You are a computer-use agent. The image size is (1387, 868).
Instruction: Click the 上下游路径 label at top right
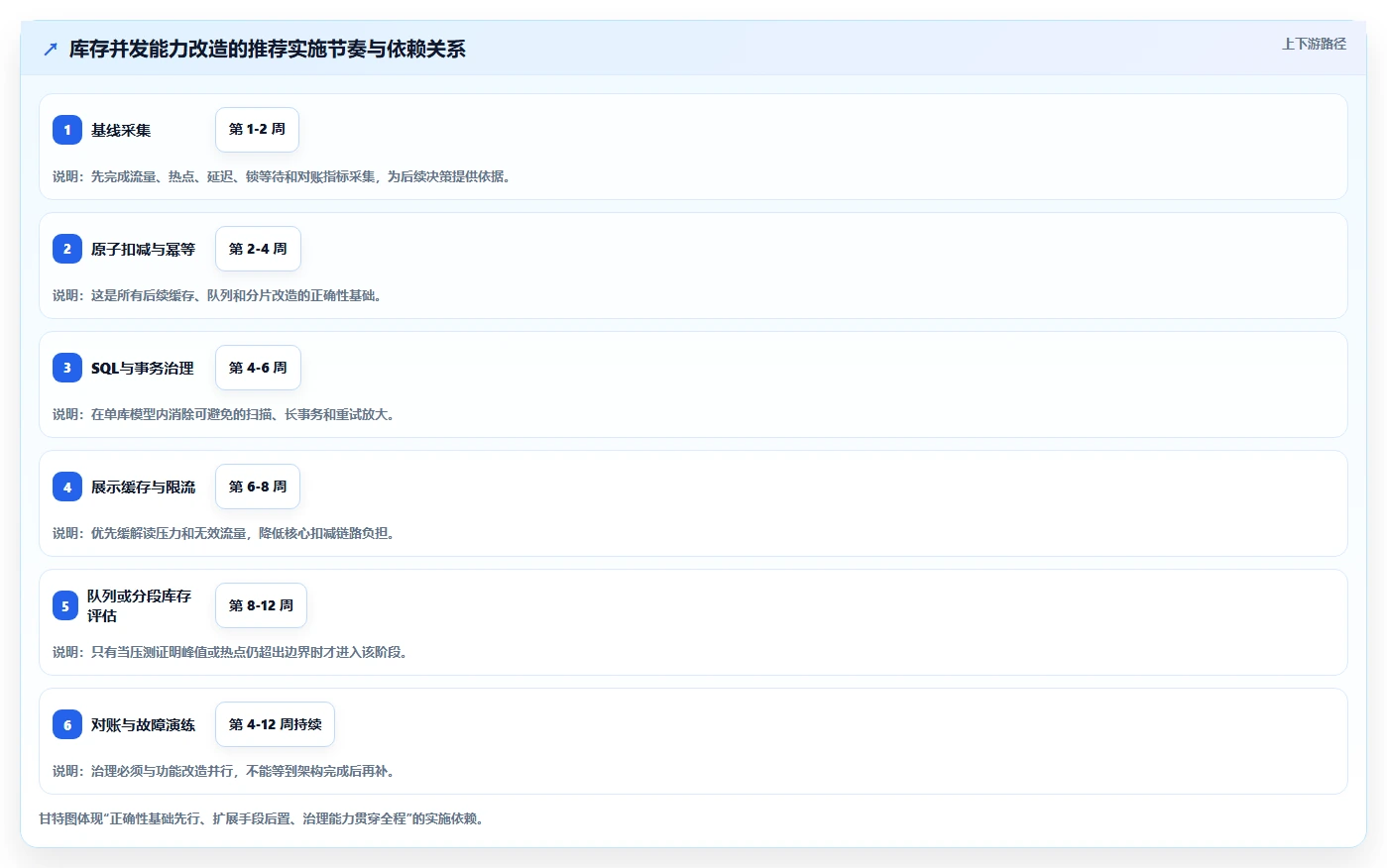tap(1314, 44)
